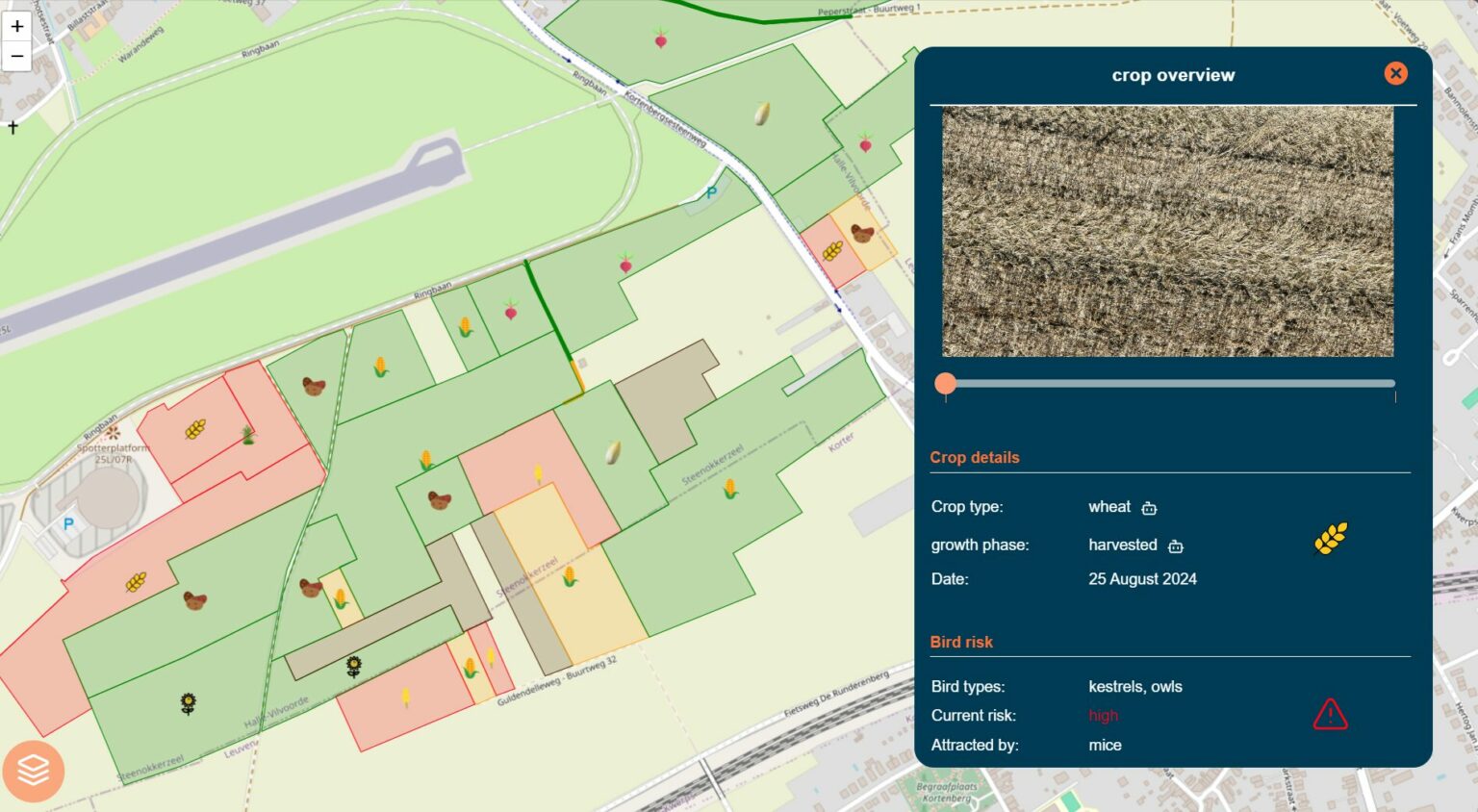Select beet icon in field below roadside parking
The width and height of the screenshot is (1478, 812).
click(x=625, y=262)
